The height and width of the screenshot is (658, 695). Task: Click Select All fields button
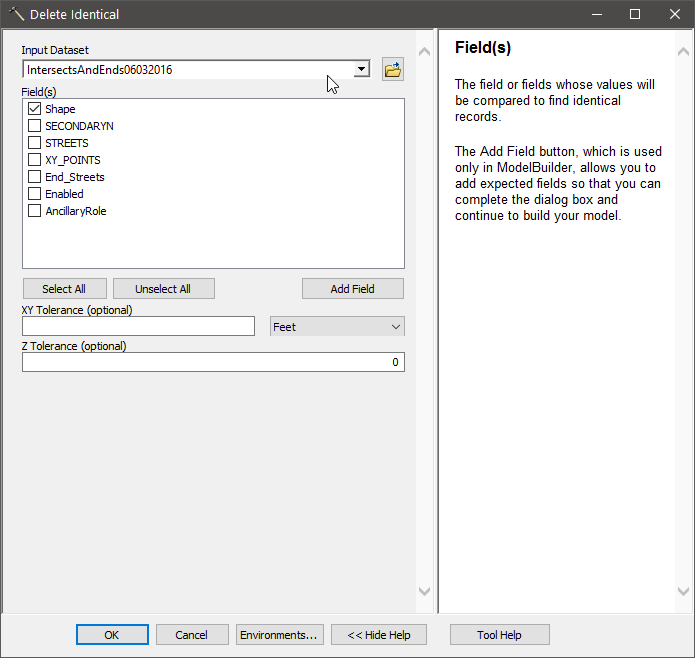coord(64,288)
